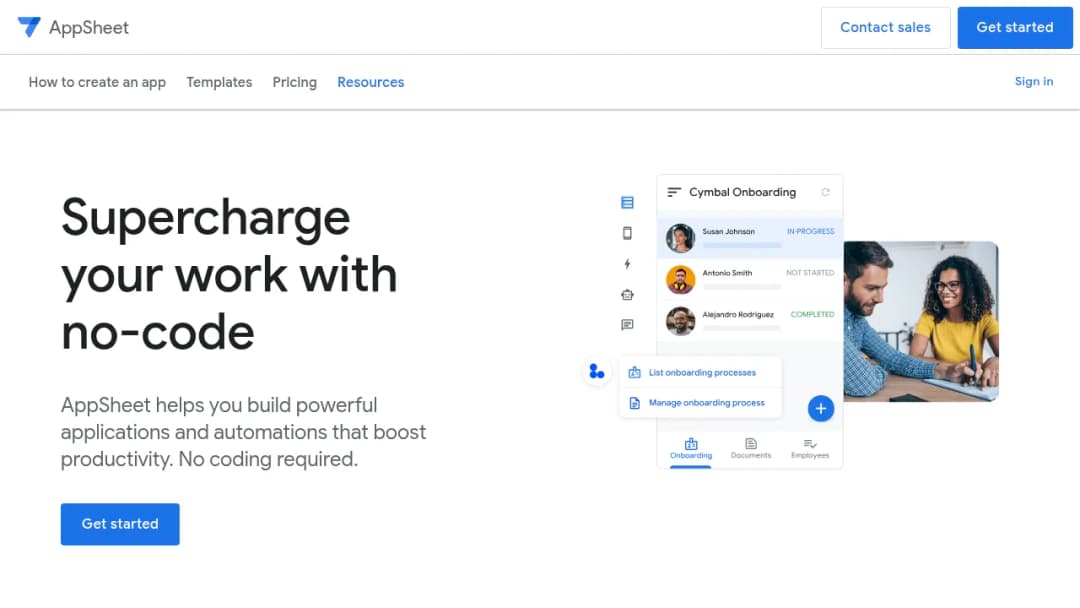Image resolution: width=1080 pixels, height=608 pixels.
Task: Click the IN PROGRESS status label
Action: [x=810, y=231]
